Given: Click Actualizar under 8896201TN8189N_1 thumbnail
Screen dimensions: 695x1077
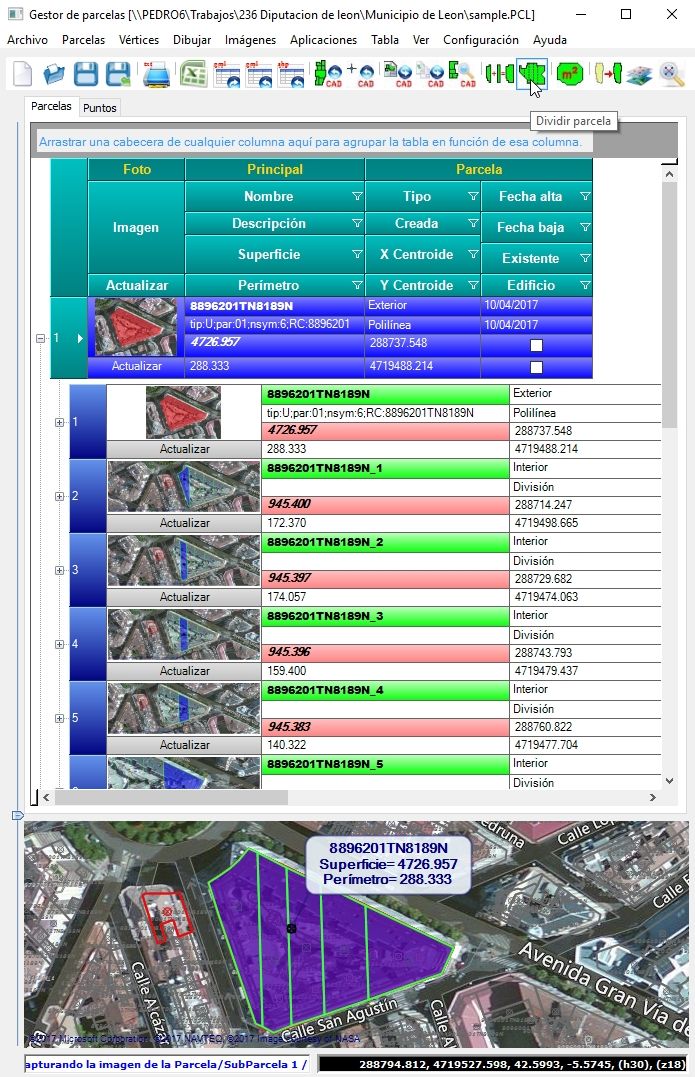Looking at the screenshot, I should 184,523.
